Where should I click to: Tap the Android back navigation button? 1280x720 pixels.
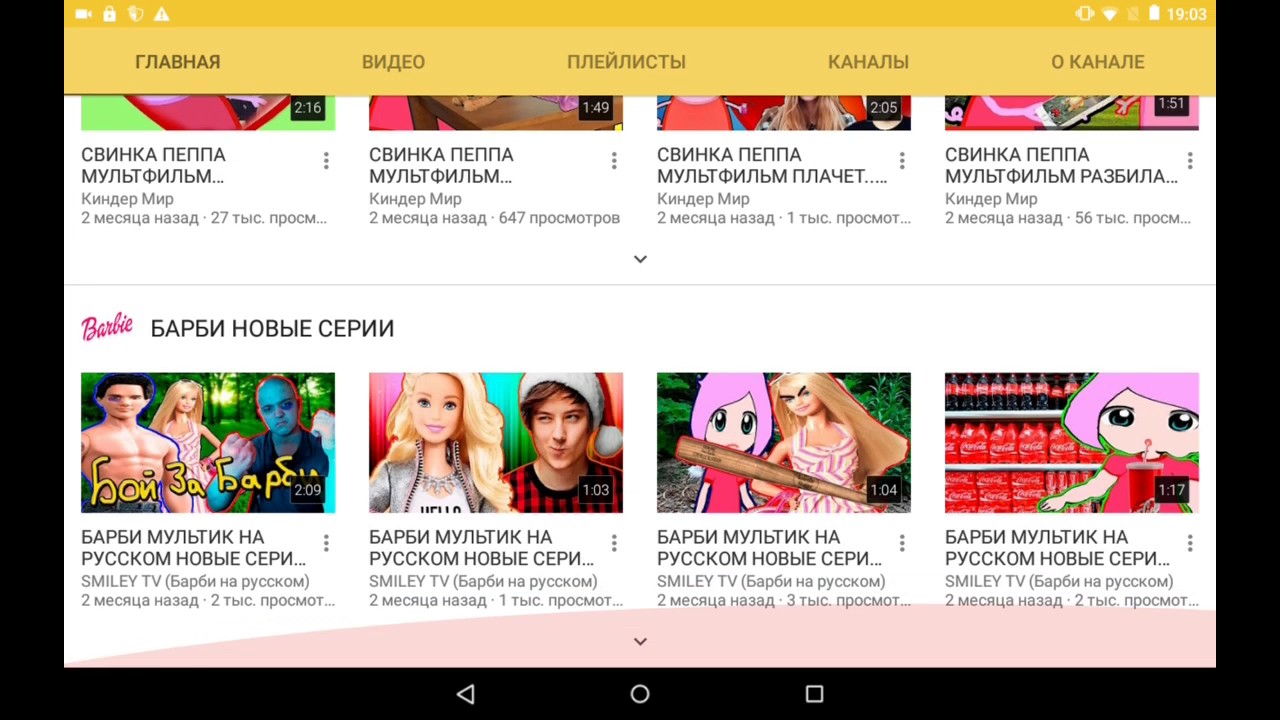pos(465,694)
